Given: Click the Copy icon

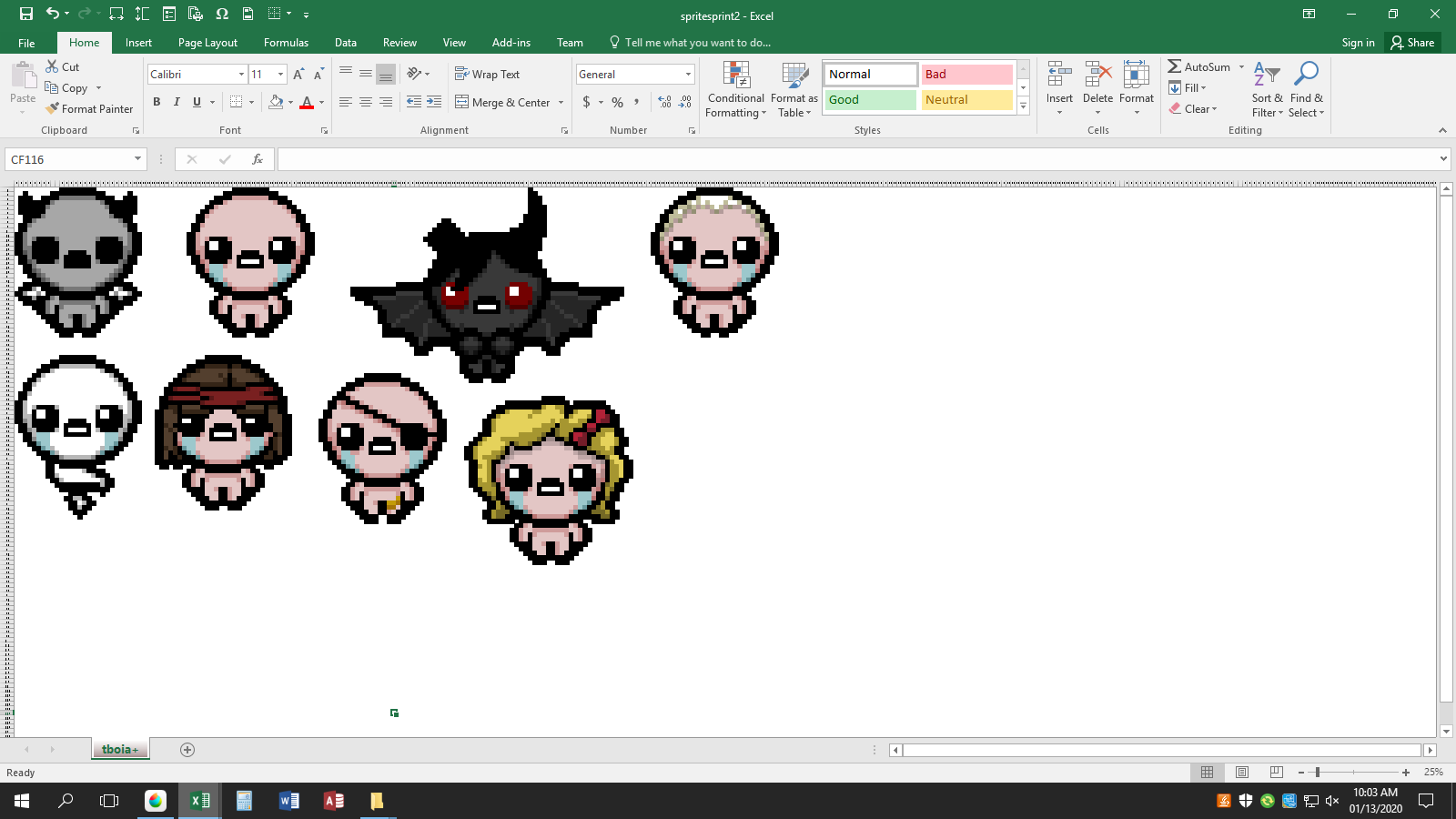Looking at the screenshot, I should click(52, 87).
